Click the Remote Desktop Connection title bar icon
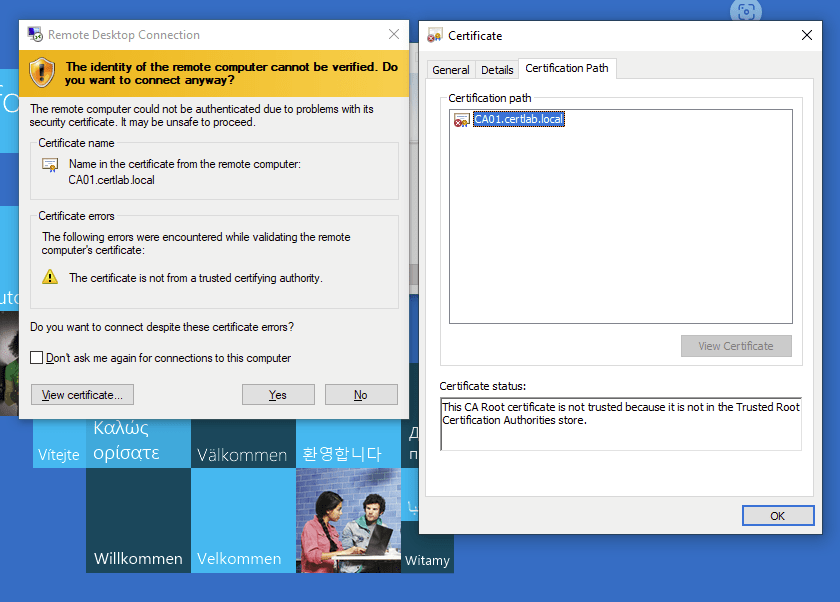Viewport: 840px width, 602px height. 34,35
